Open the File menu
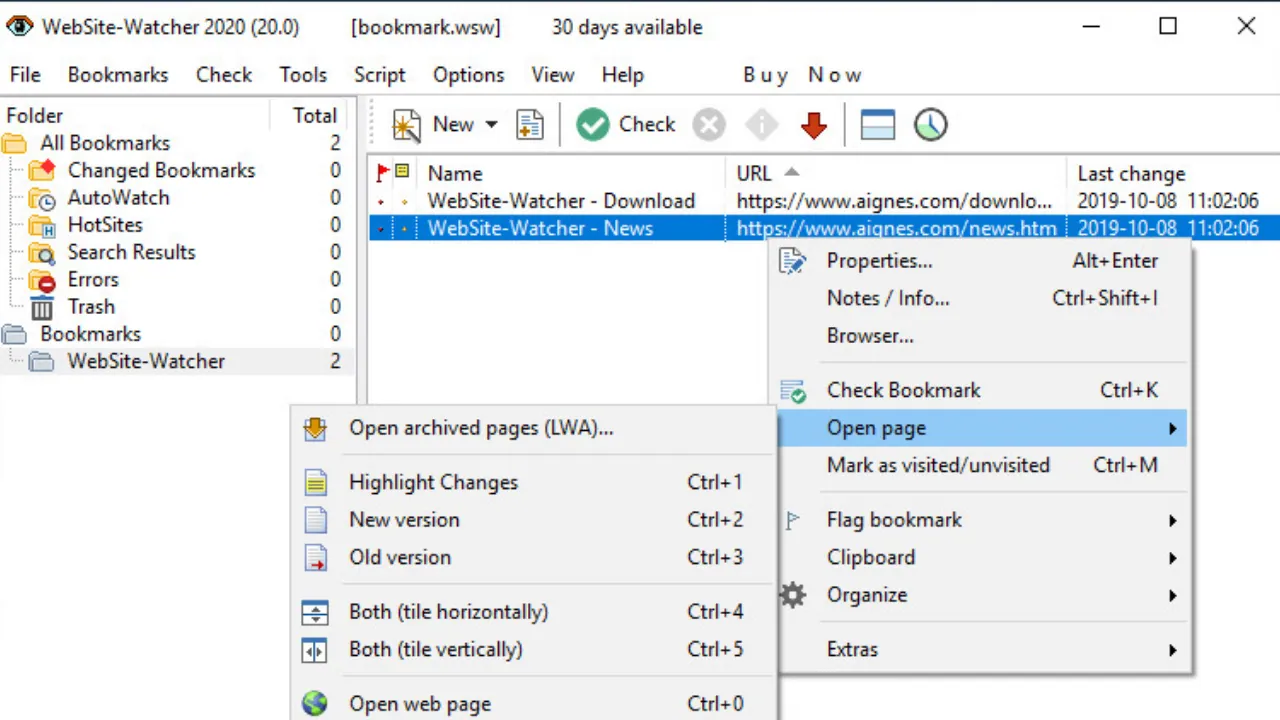Image resolution: width=1280 pixels, height=720 pixels. click(25, 75)
